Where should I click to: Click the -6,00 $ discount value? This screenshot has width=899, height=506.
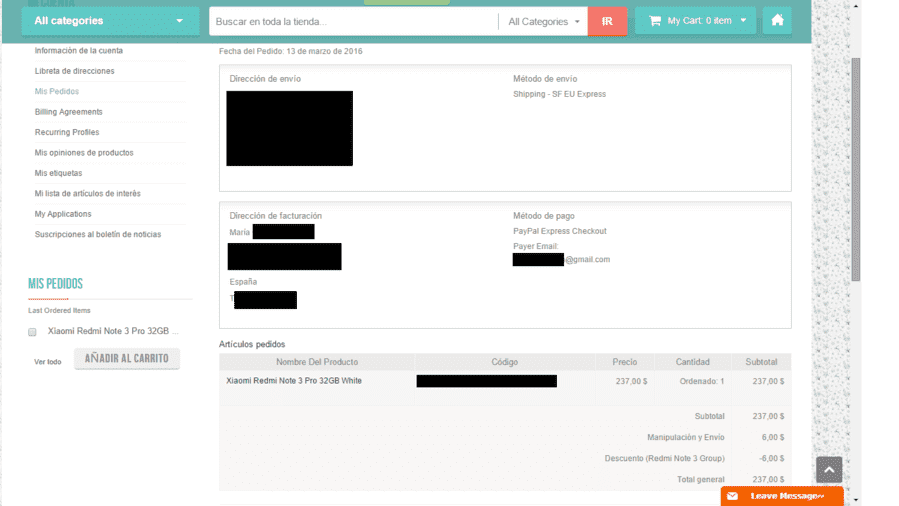click(772, 458)
